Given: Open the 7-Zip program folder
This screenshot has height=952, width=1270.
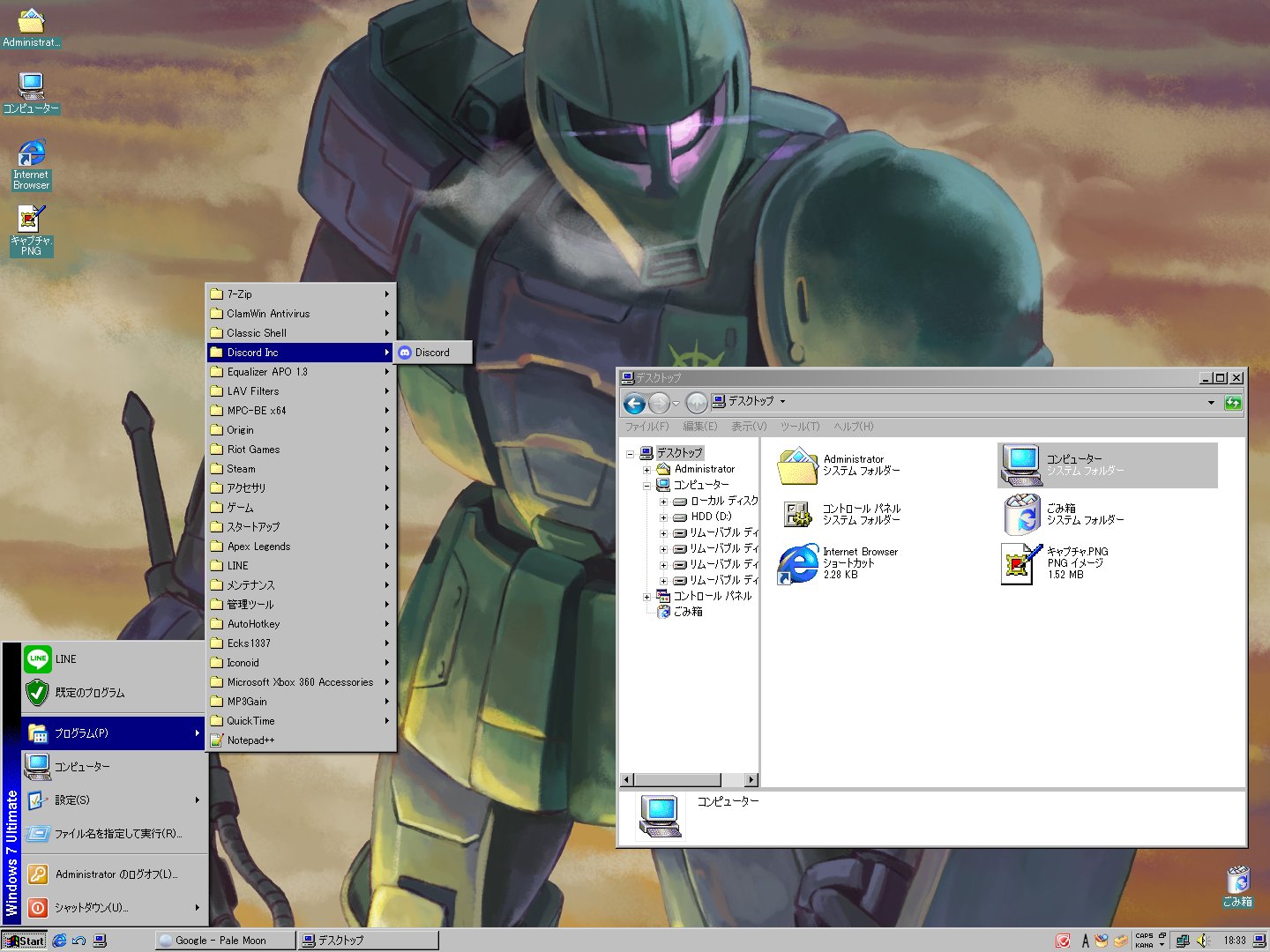Looking at the screenshot, I should pyautogui.click(x=301, y=294).
